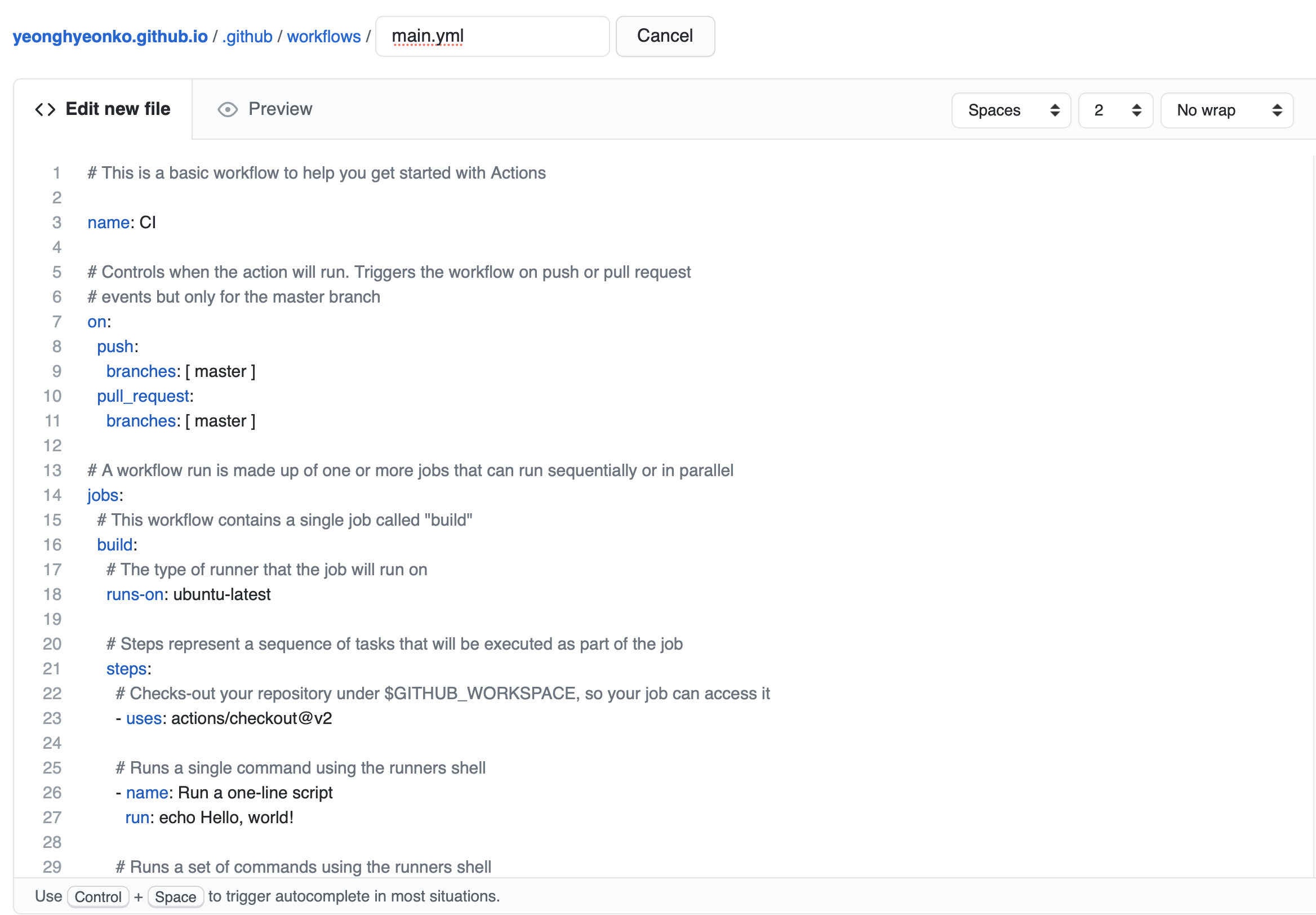Image resolution: width=1316 pixels, height=915 pixels.
Task: Click the 'runs-on: ubuntu-latest' code line
Action: click(188, 594)
